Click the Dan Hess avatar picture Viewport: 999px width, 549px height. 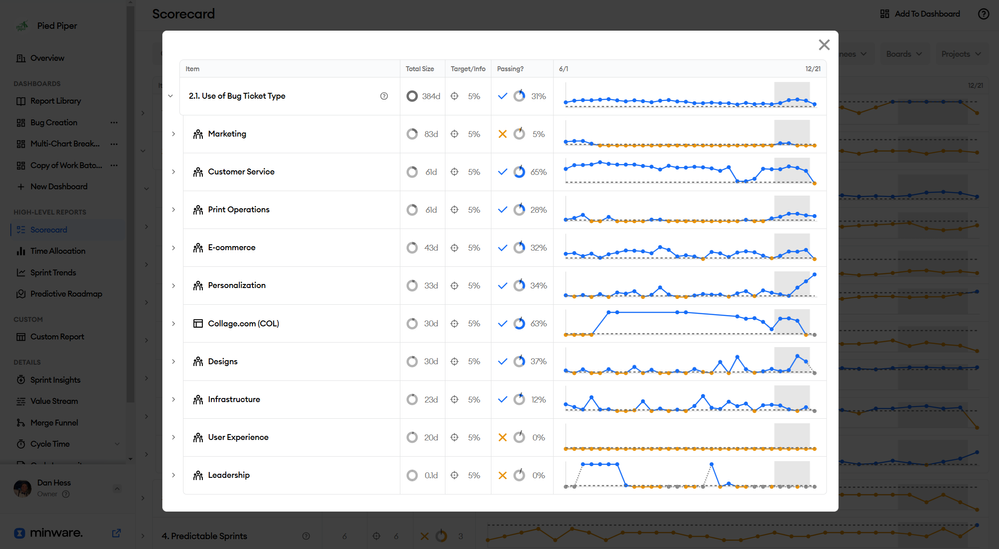(23, 488)
